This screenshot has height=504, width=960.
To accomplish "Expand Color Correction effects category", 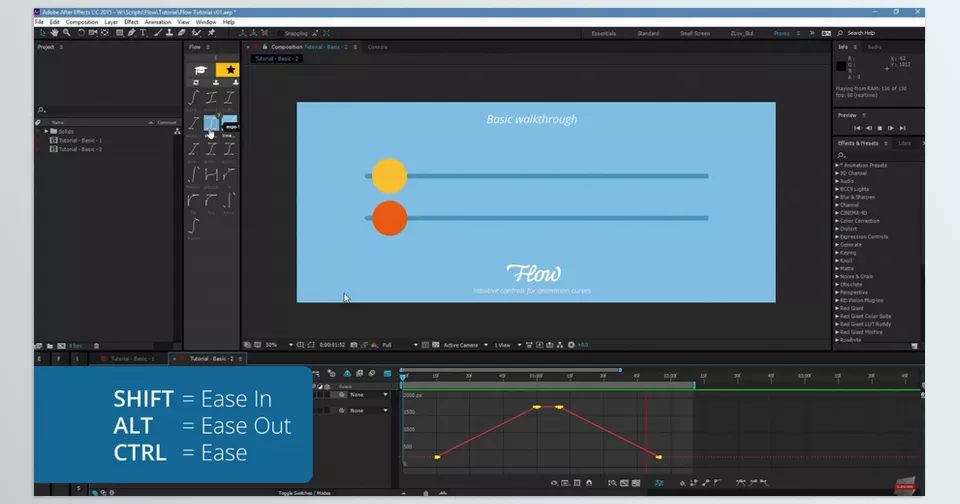I will (x=837, y=221).
